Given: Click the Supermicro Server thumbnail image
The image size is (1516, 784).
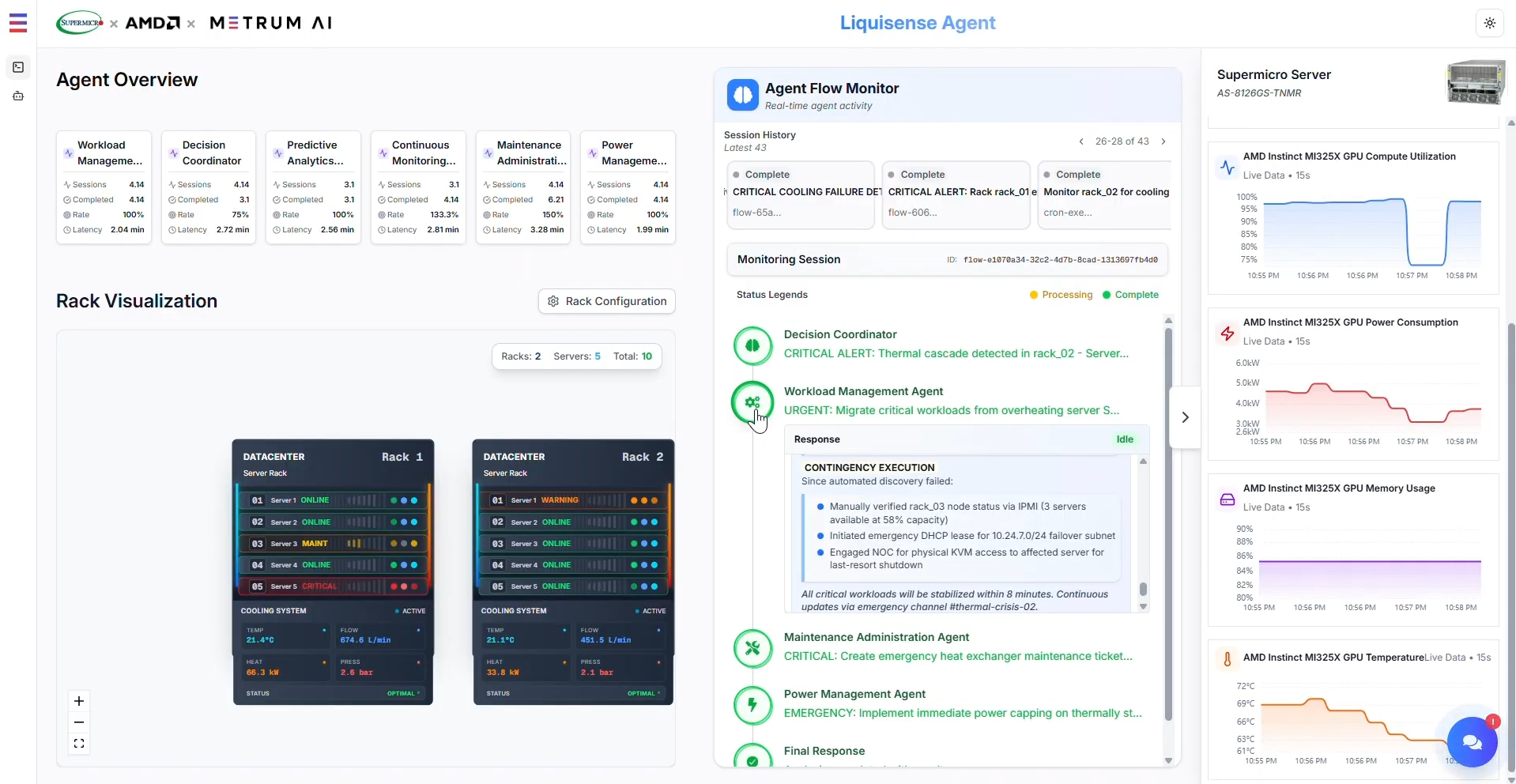Looking at the screenshot, I should [1475, 81].
